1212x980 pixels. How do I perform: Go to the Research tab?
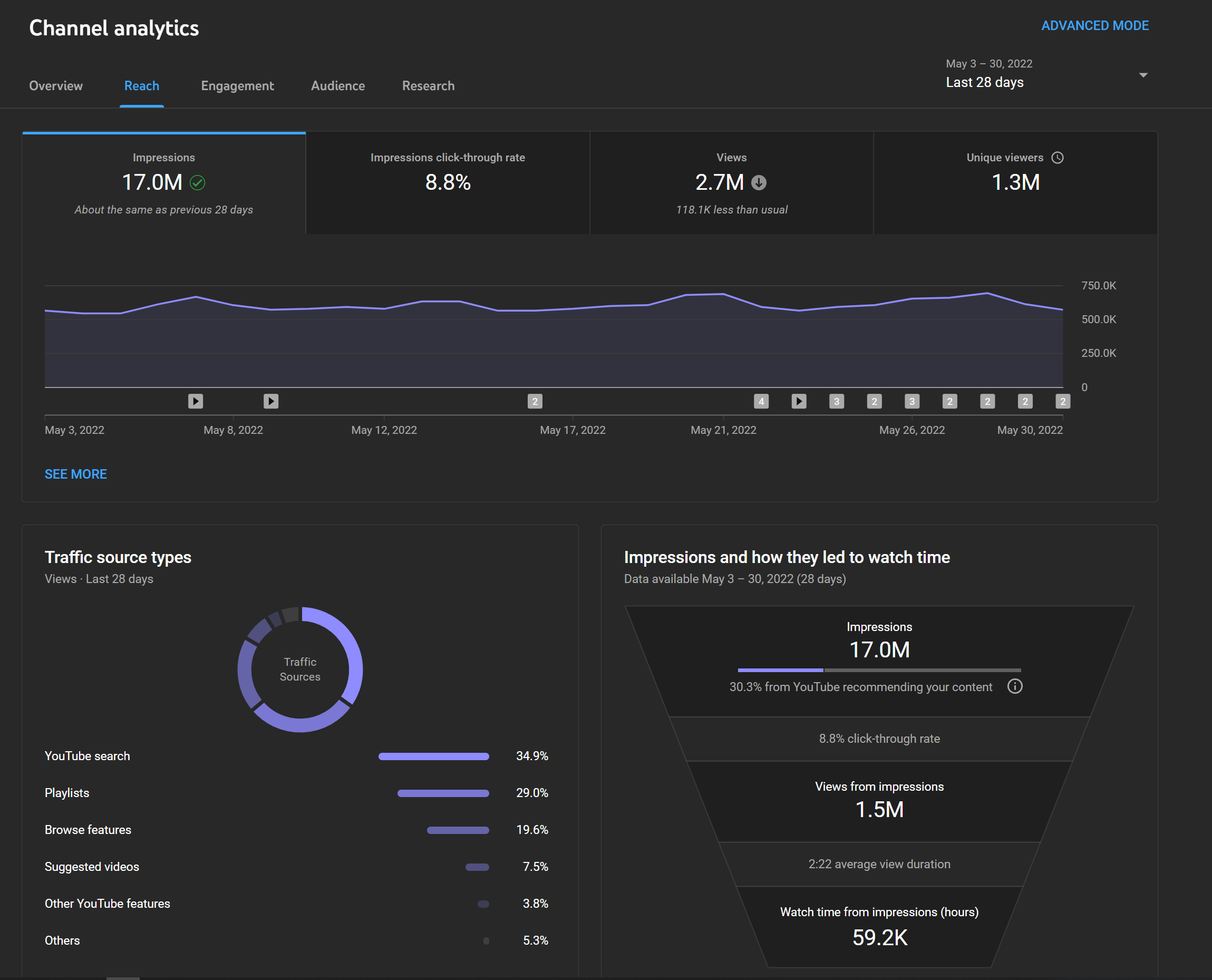click(x=428, y=86)
